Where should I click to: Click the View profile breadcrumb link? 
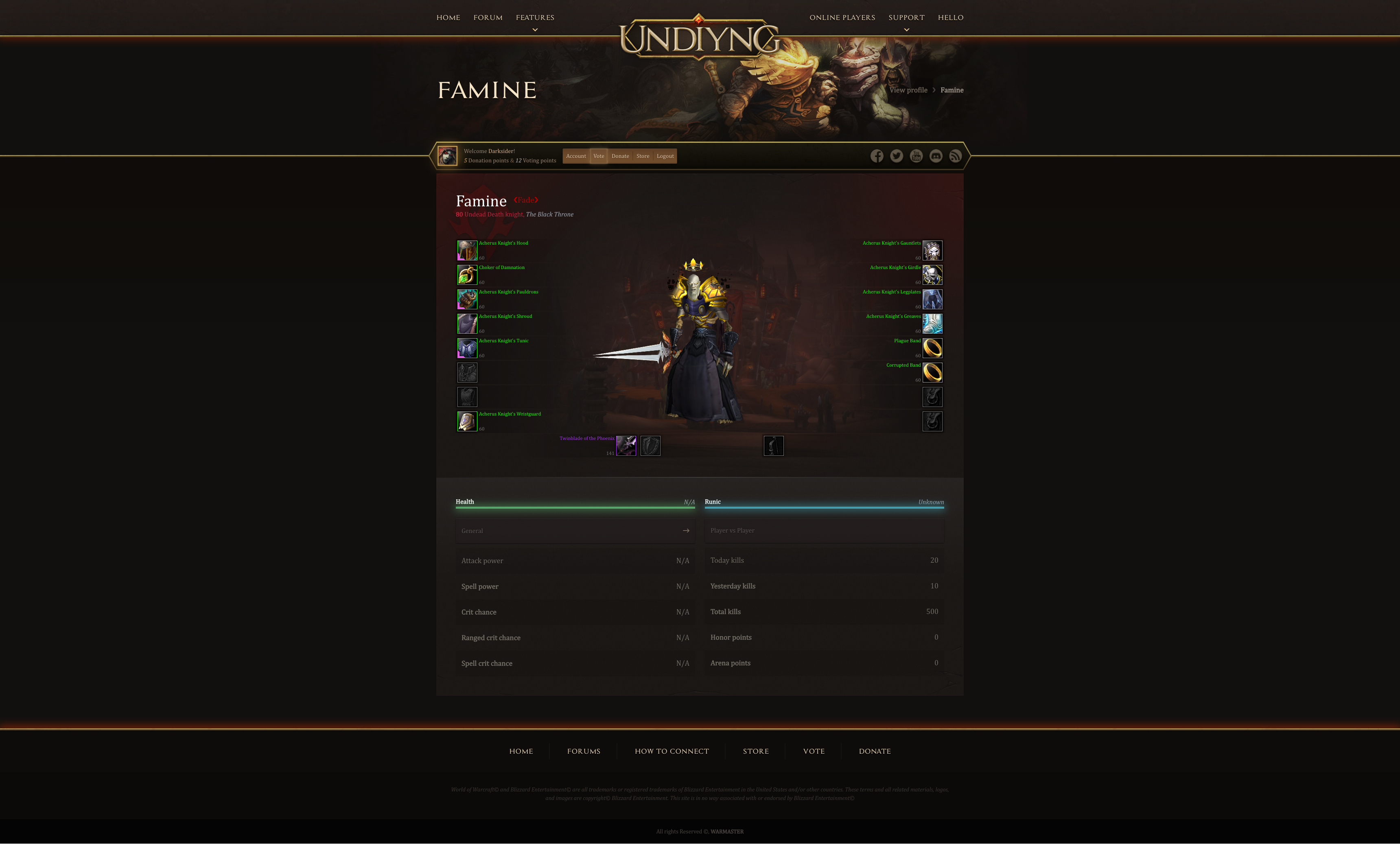908,90
